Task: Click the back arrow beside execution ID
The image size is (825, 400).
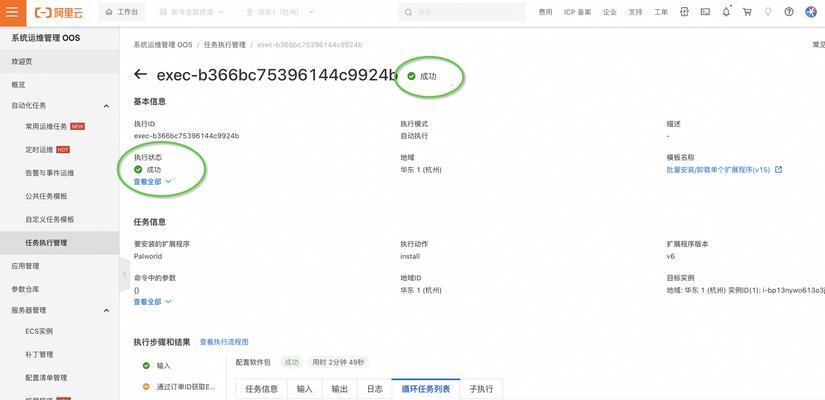Action: 140,74
